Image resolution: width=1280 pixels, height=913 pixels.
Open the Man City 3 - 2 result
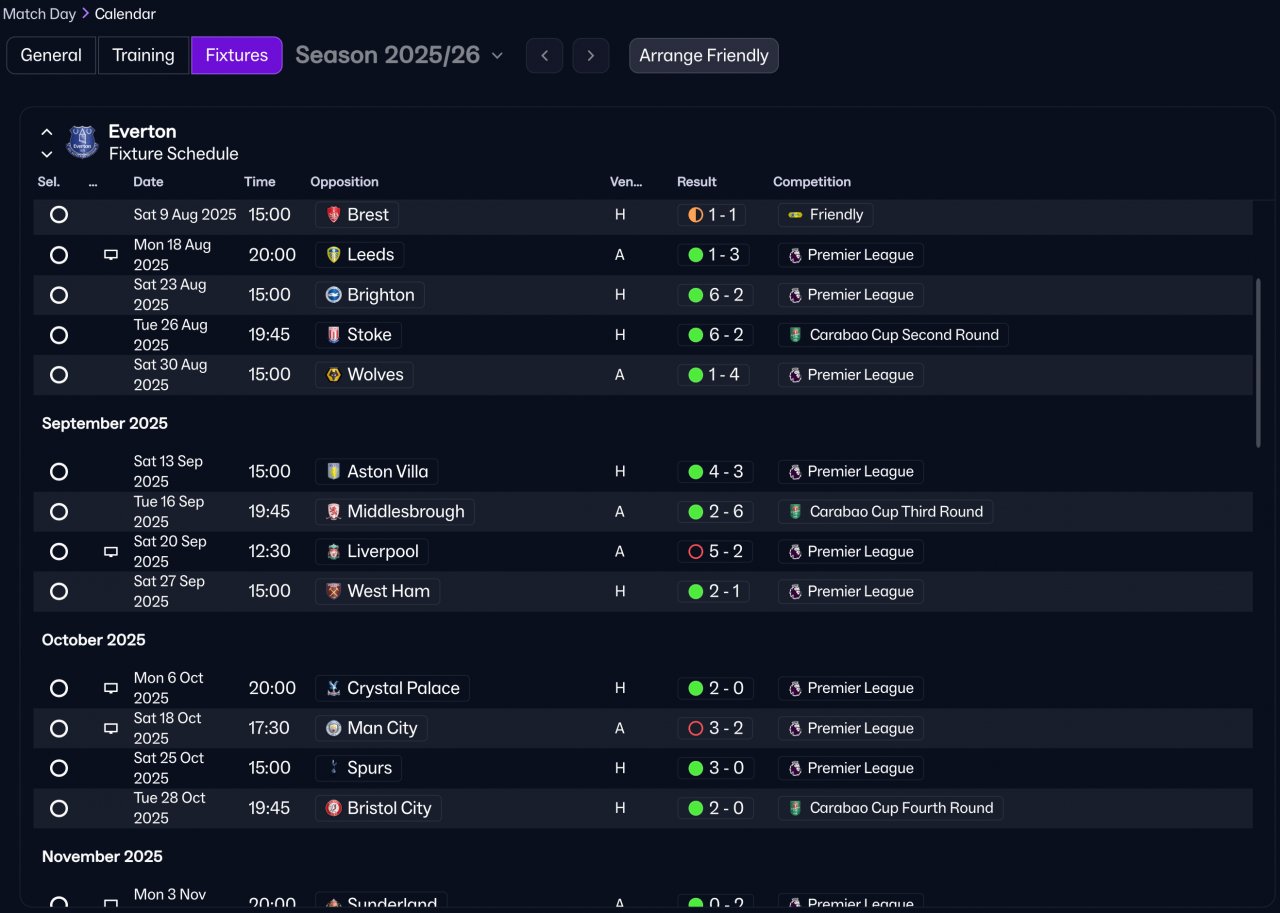coord(715,729)
